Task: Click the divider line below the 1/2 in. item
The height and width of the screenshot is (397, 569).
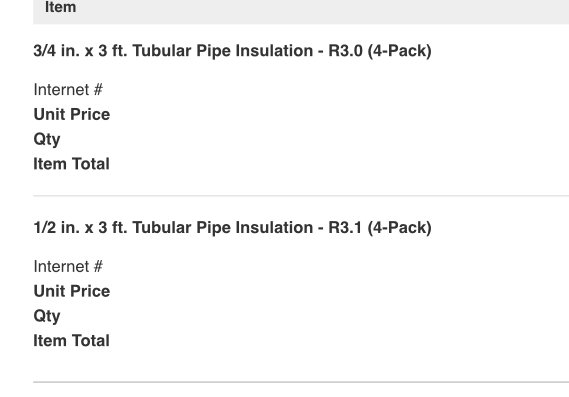Action: click(301, 382)
